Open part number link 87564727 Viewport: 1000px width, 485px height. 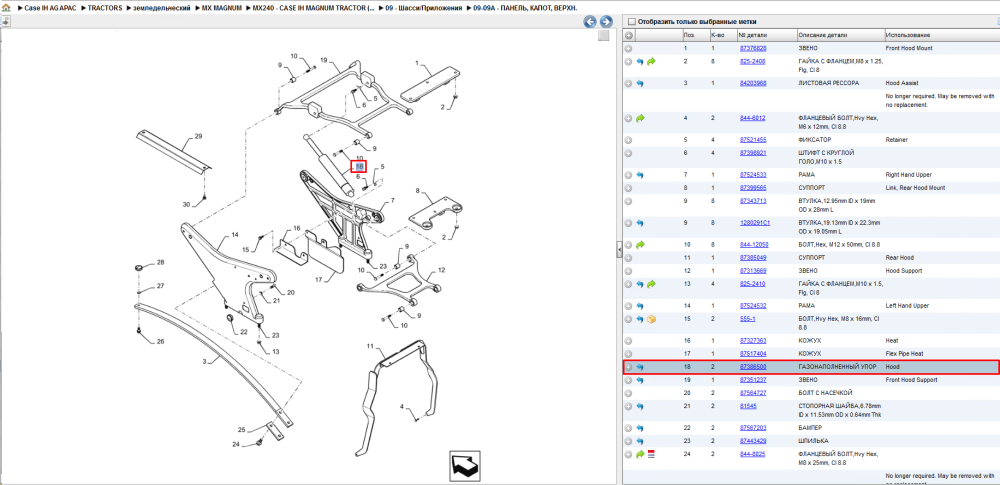coord(753,392)
